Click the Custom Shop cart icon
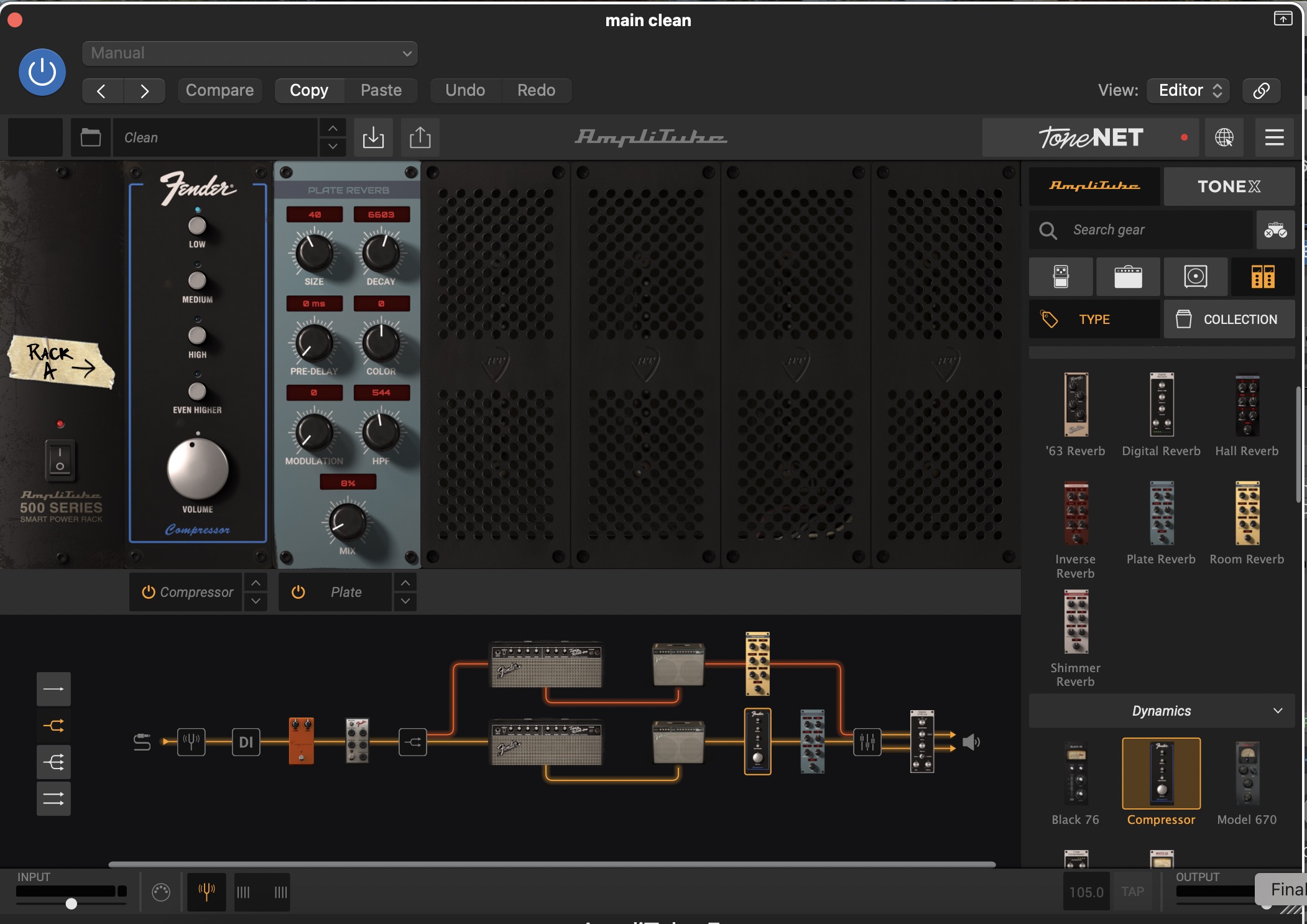The height and width of the screenshot is (924, 1307). 1275,230
